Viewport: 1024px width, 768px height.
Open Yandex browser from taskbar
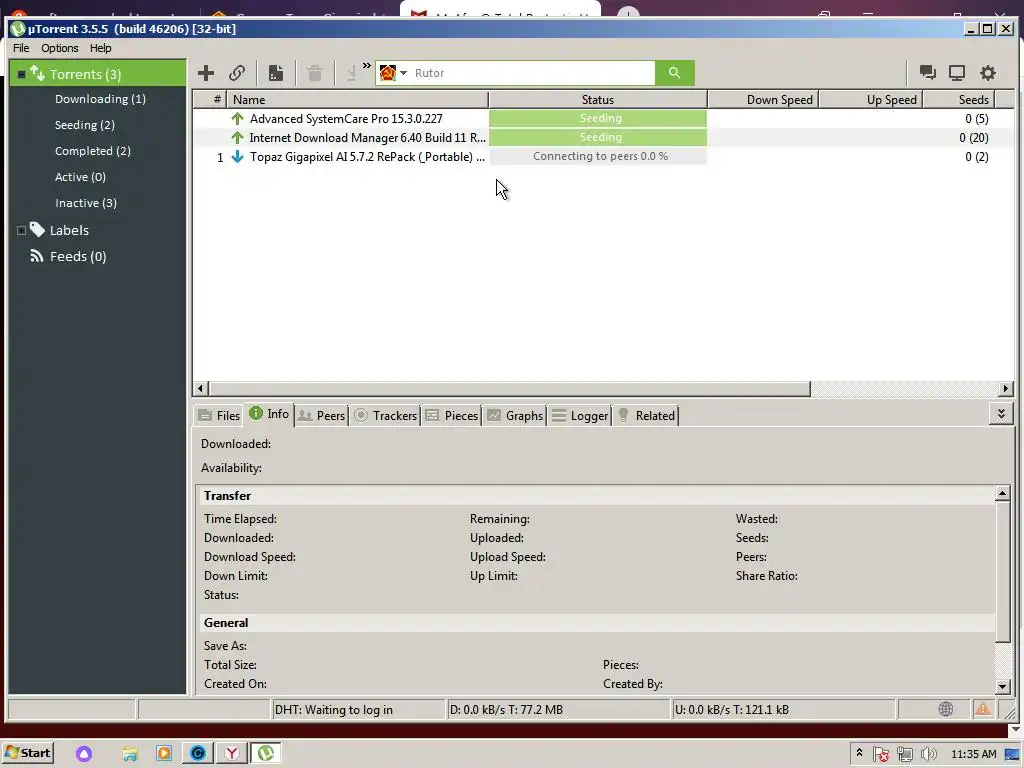(231, 753)
